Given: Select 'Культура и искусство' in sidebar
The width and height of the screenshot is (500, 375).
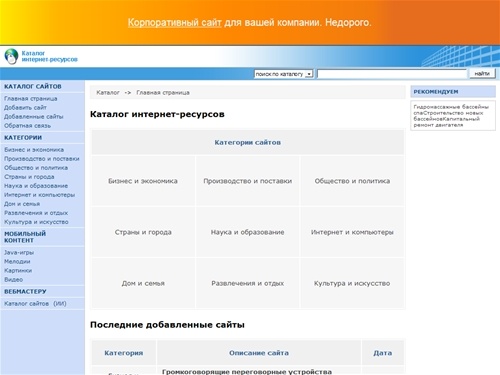Looking at the screenshot, I should click(x=36, y=222).
